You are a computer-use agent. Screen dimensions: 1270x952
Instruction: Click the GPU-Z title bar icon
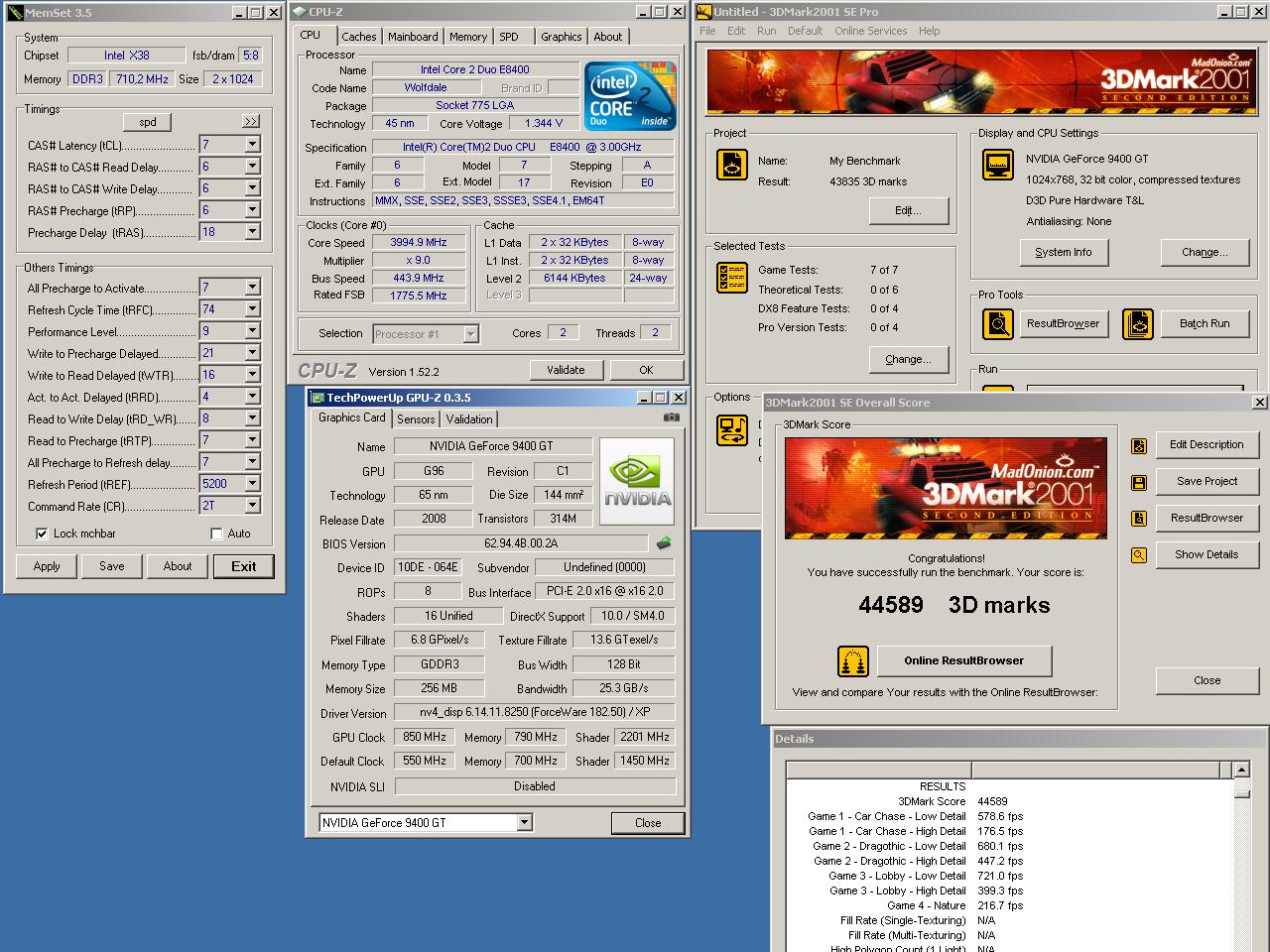click(317, 398)
